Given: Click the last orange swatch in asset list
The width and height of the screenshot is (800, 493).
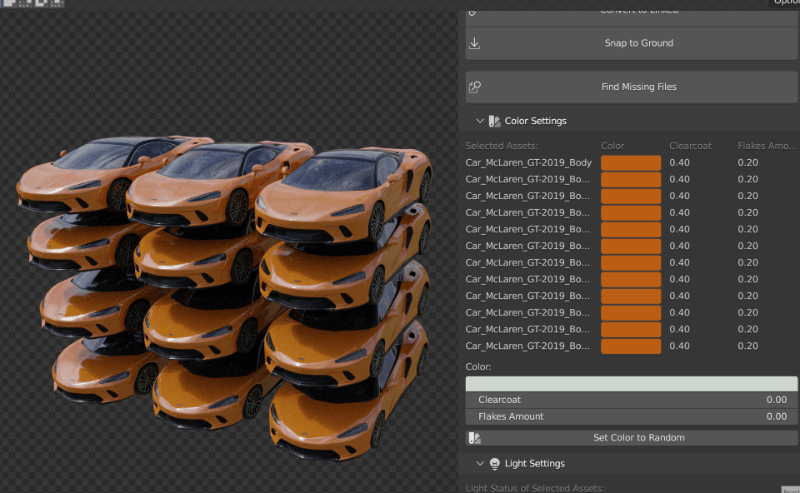Looking at the screenshot, I should coord(630,346).
